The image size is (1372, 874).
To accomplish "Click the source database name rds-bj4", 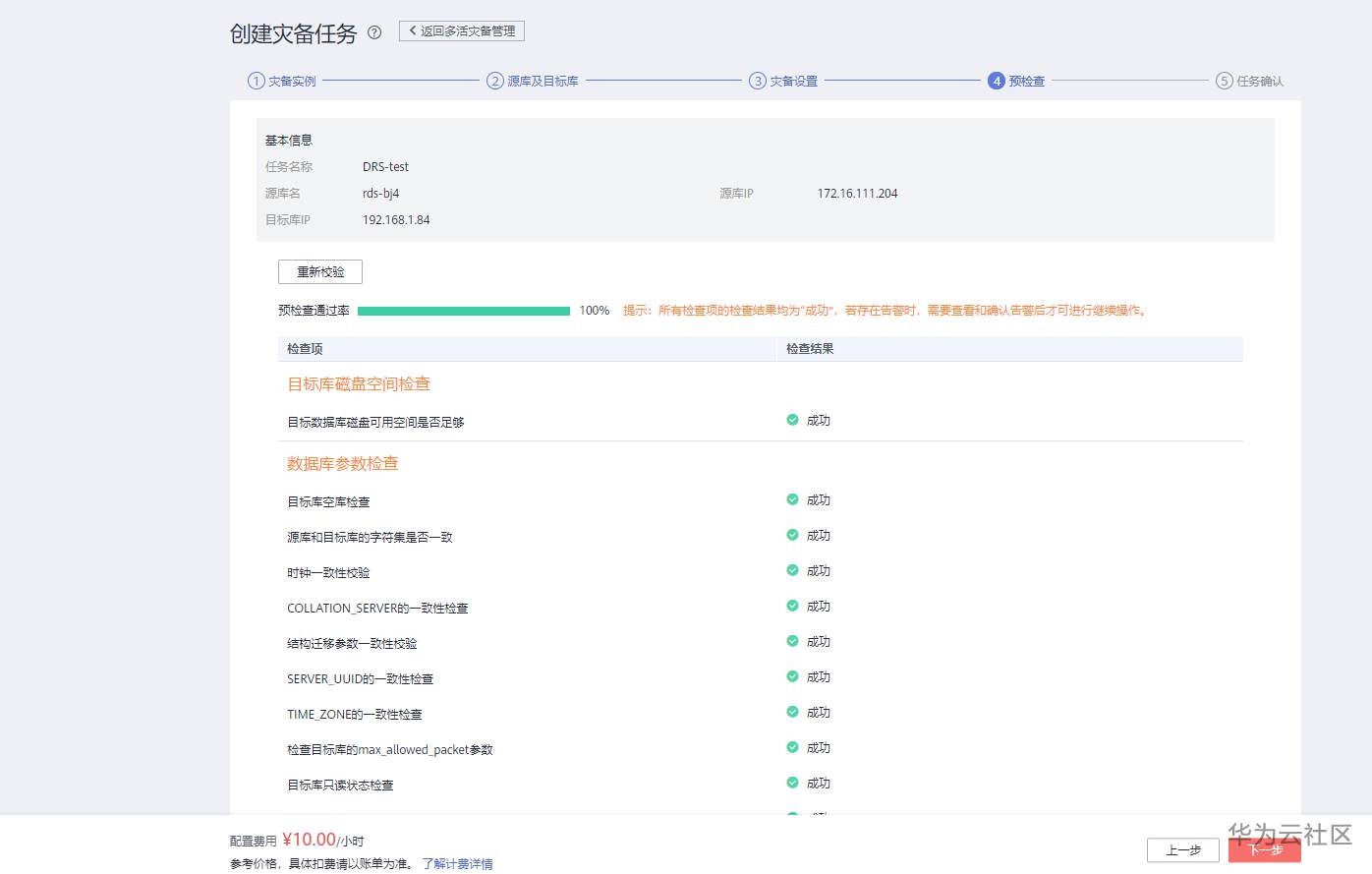I will point(381,194).
